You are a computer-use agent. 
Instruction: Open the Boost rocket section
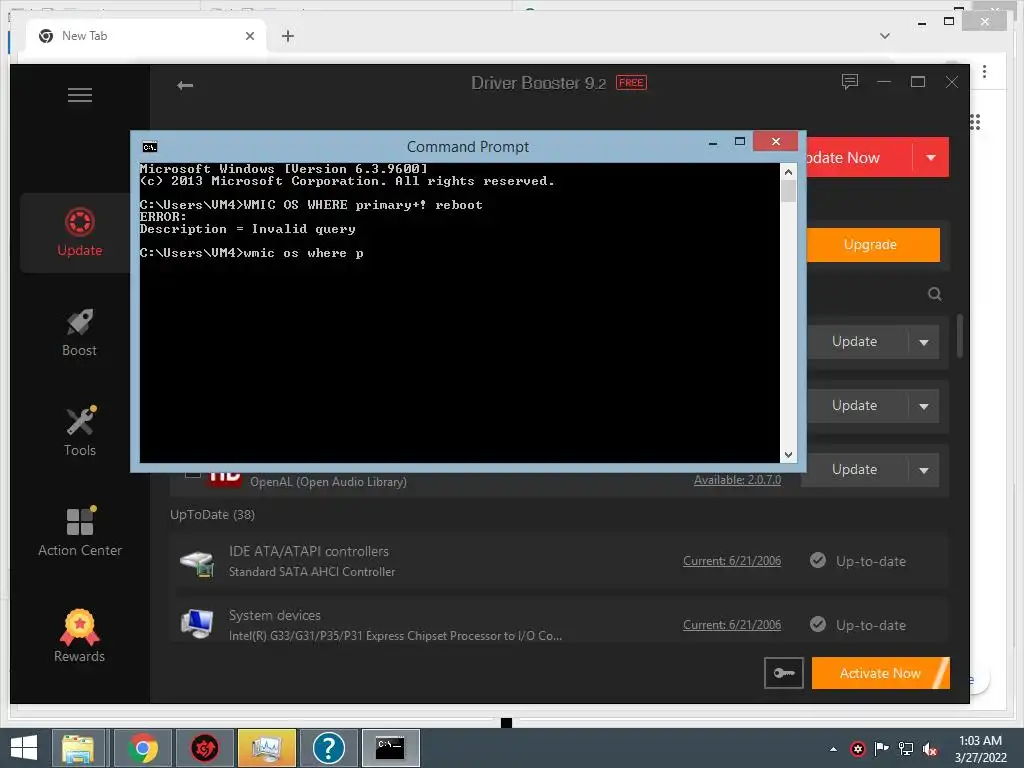point(80,332)
